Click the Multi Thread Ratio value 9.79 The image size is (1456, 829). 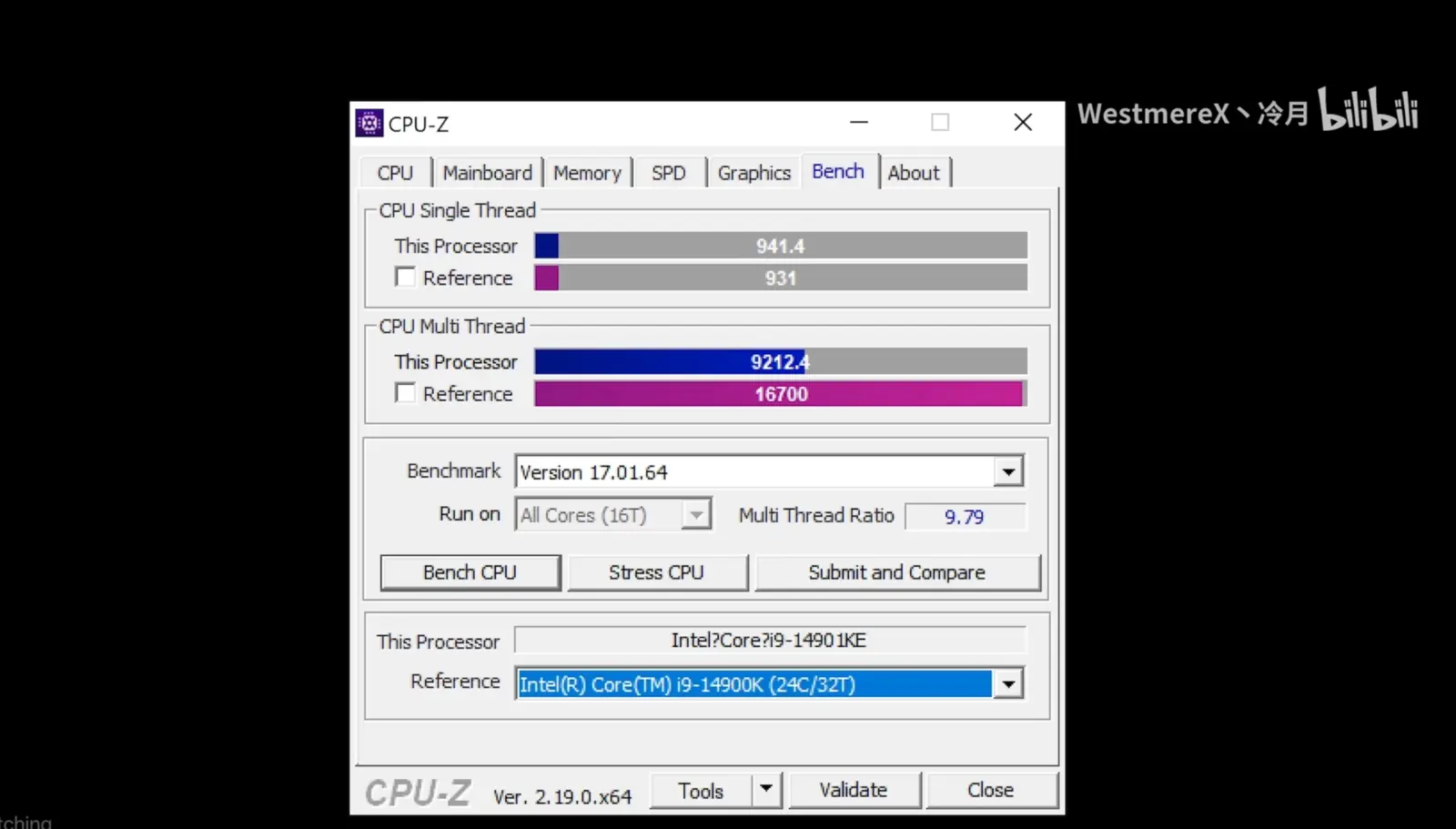click(x=965, y=516)
